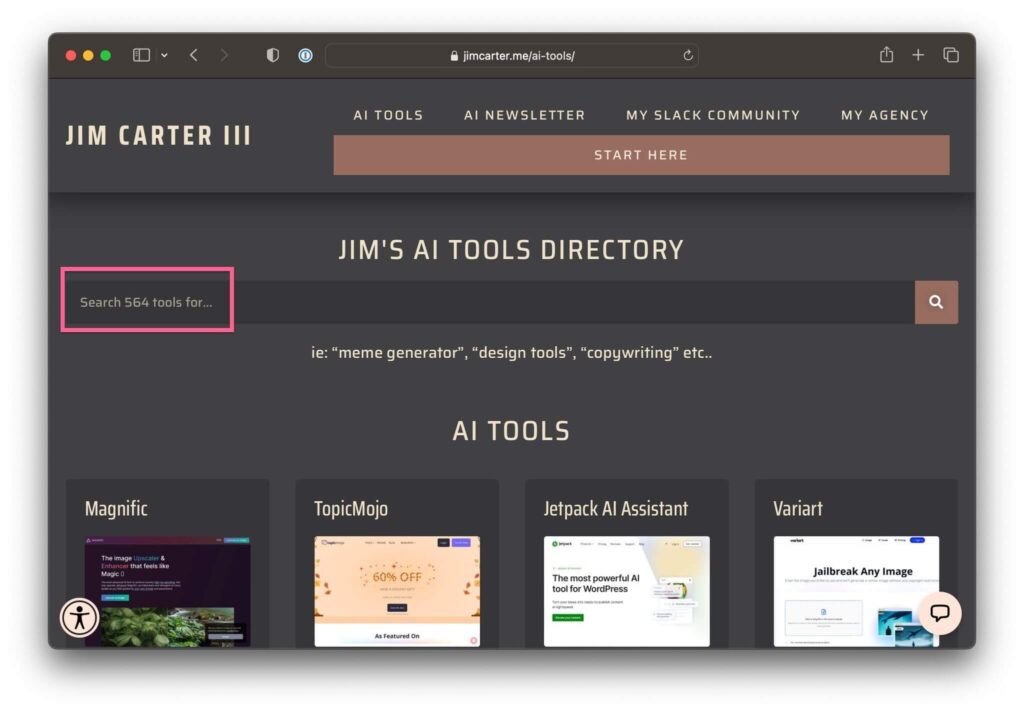Go back to the previous page
This screenshot has width=1024, height=713.
point(194,55)
